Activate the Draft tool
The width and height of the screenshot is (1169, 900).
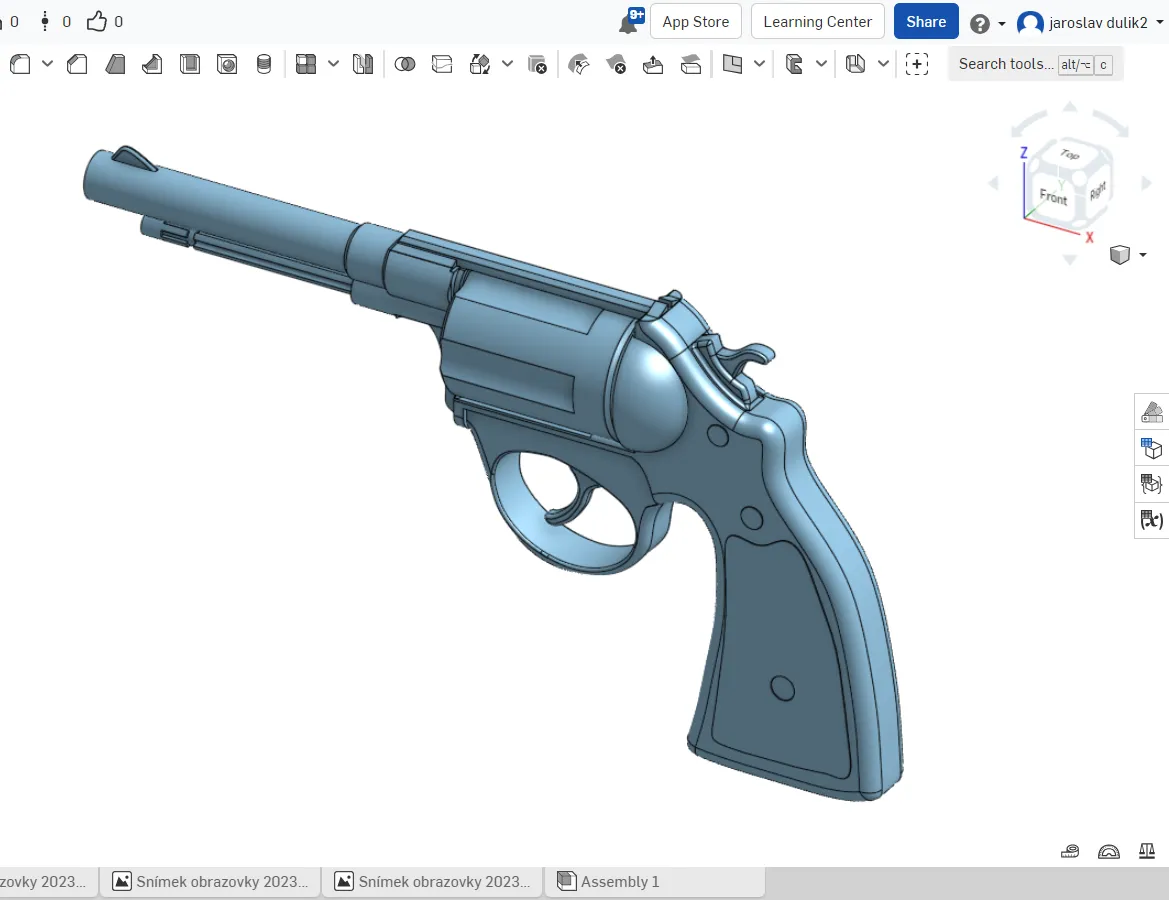click(x=114, y=63)
